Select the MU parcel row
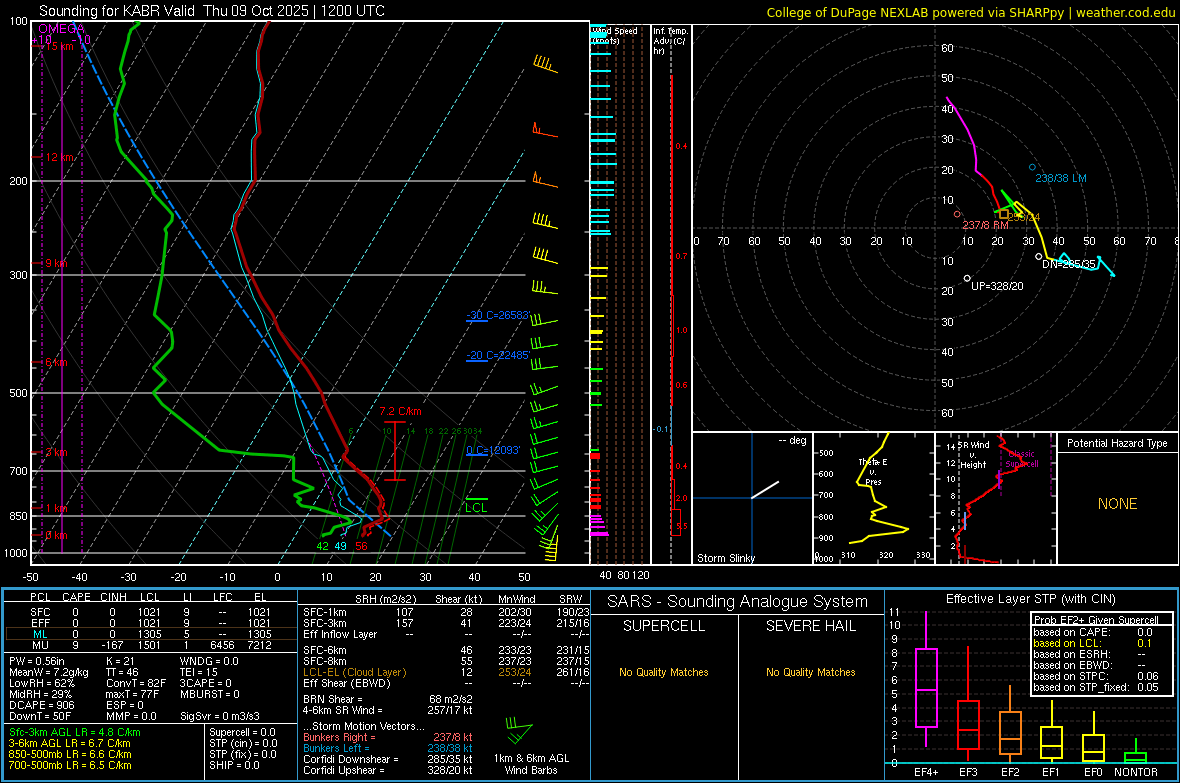This screenshot has height=783, width=1180. 150,645
